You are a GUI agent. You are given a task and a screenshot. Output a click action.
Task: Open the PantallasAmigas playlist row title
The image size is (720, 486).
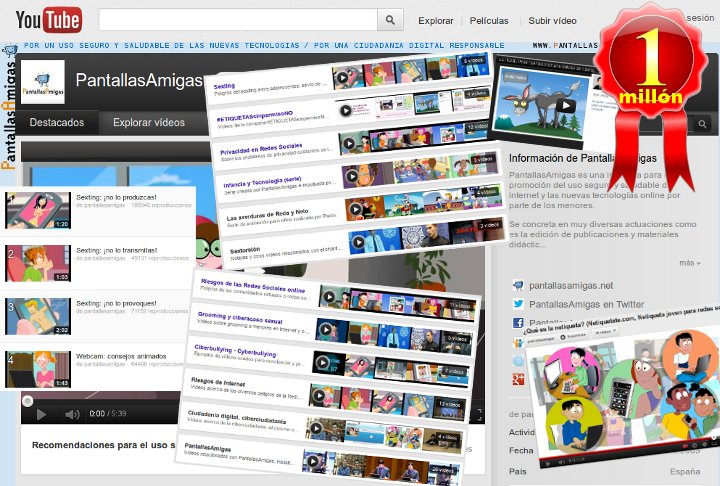[208, 447]
